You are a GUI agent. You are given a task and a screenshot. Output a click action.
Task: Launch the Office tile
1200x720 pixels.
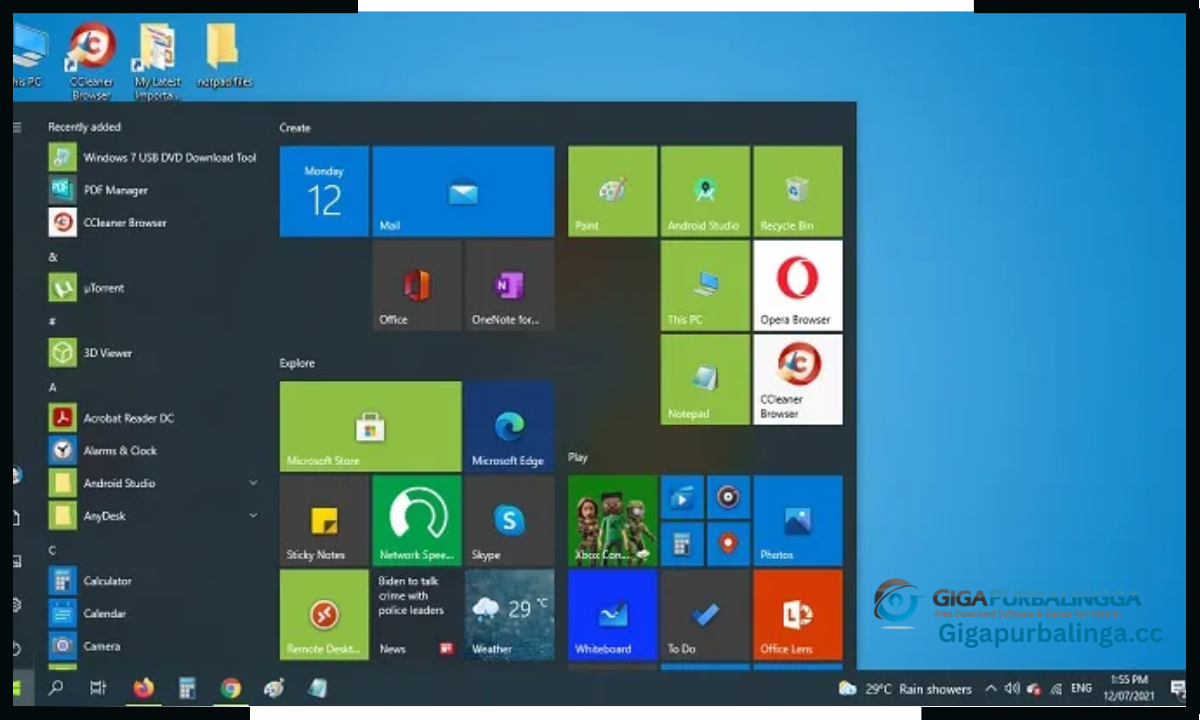pyautogui.click(x=417, y=286)
